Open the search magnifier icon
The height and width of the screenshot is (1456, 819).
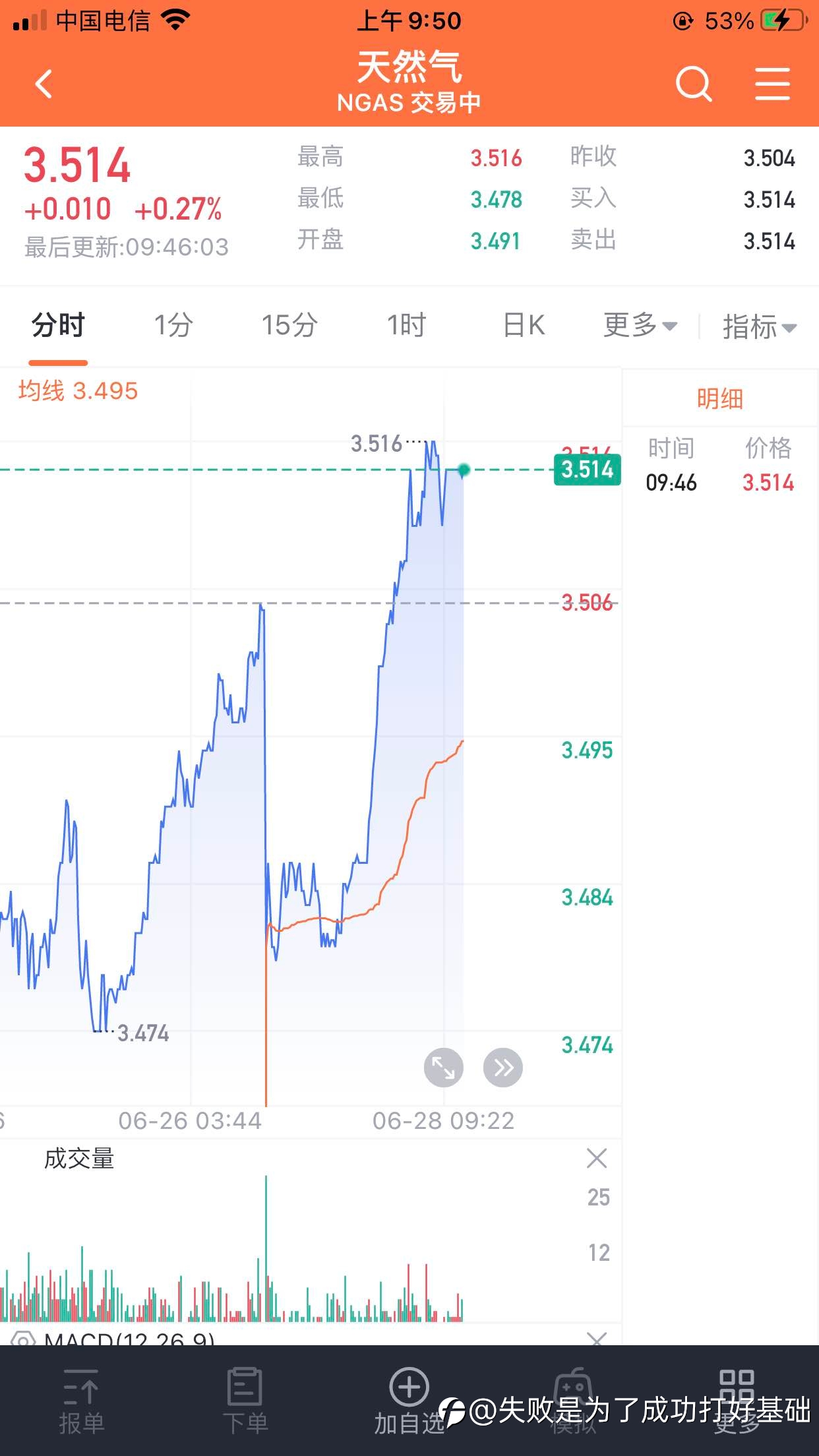pyautogui.click(x=694, y=84)
